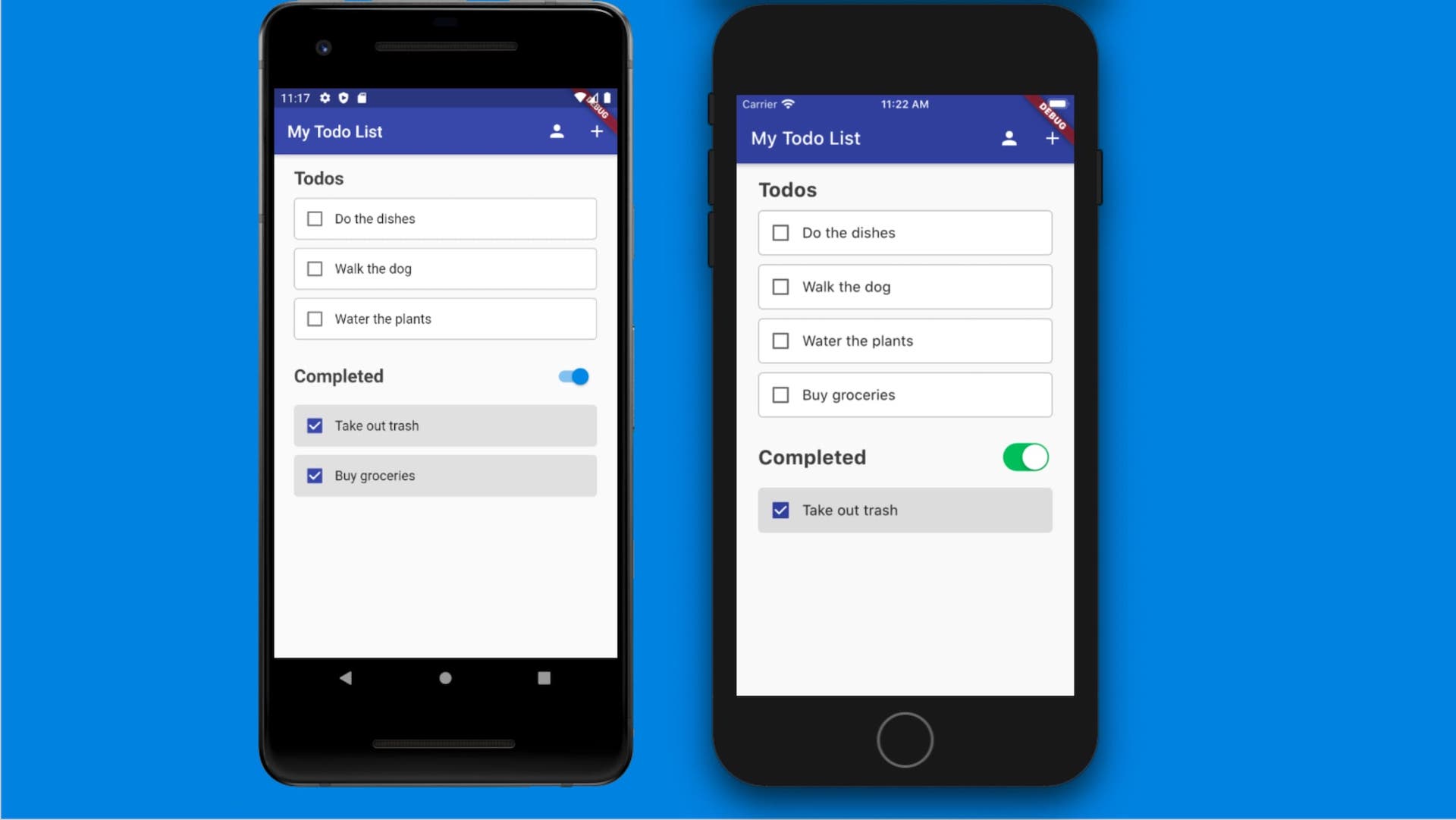The image size is (1456, 820).
Task: Tap the profile icon on iOS
Action: (1009, 138)
